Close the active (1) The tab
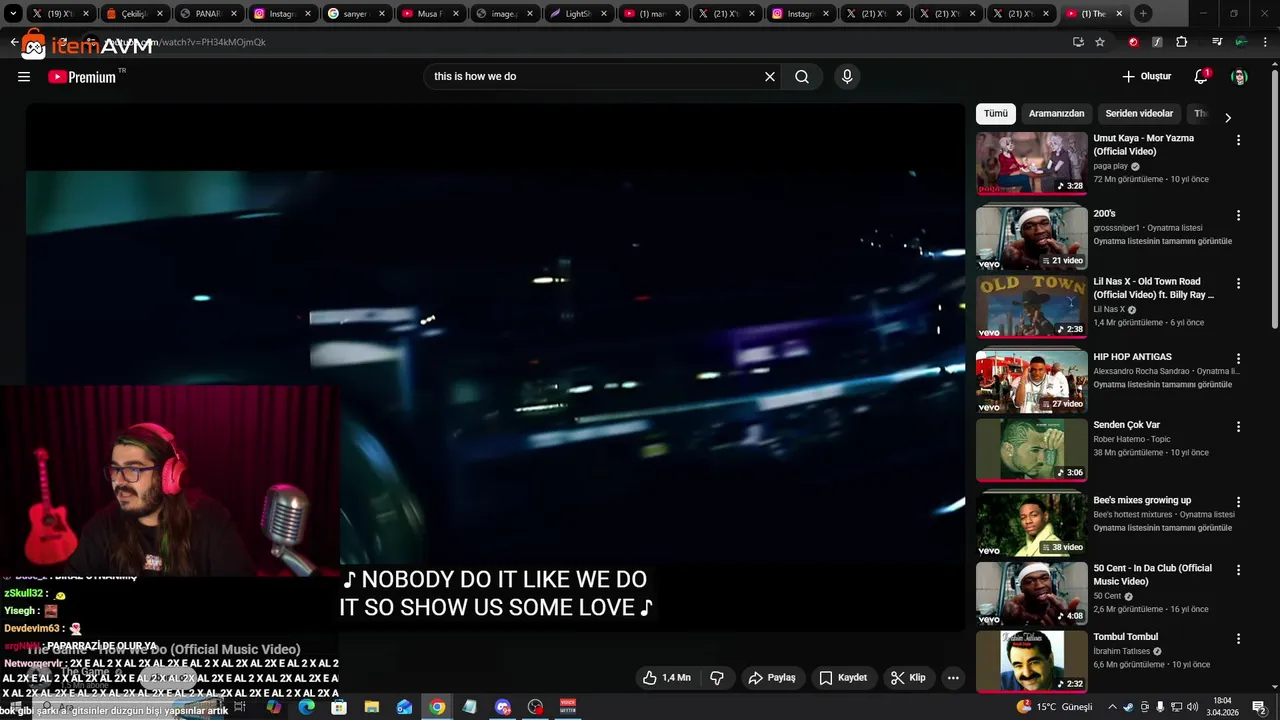This screenshot has height=720, width=1280. click(x=1119, y=14)
